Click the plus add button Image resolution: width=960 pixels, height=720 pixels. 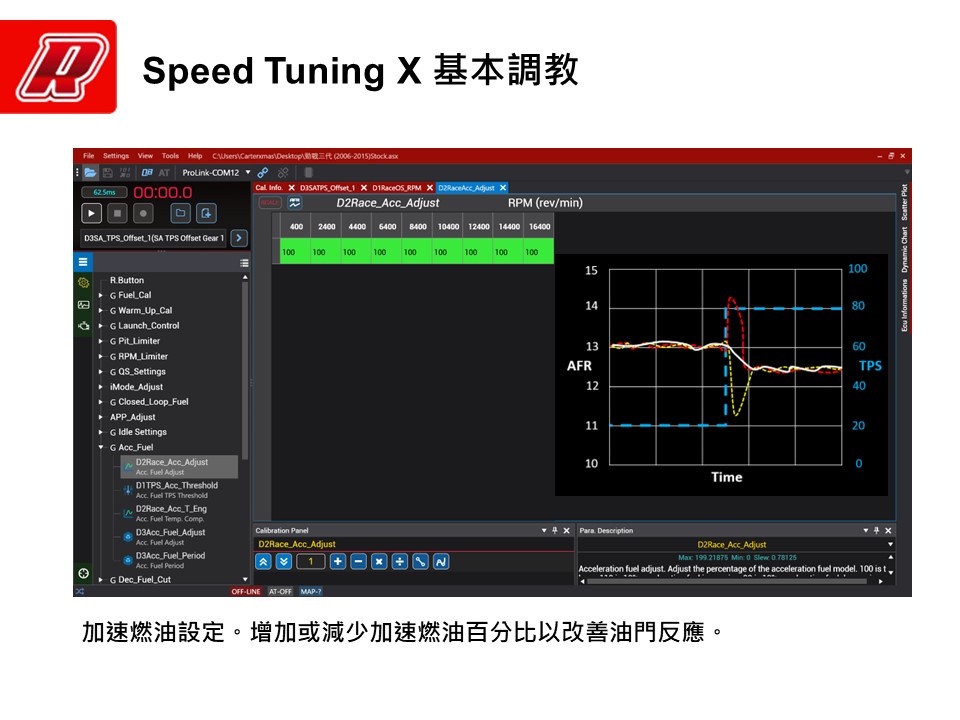338,561
